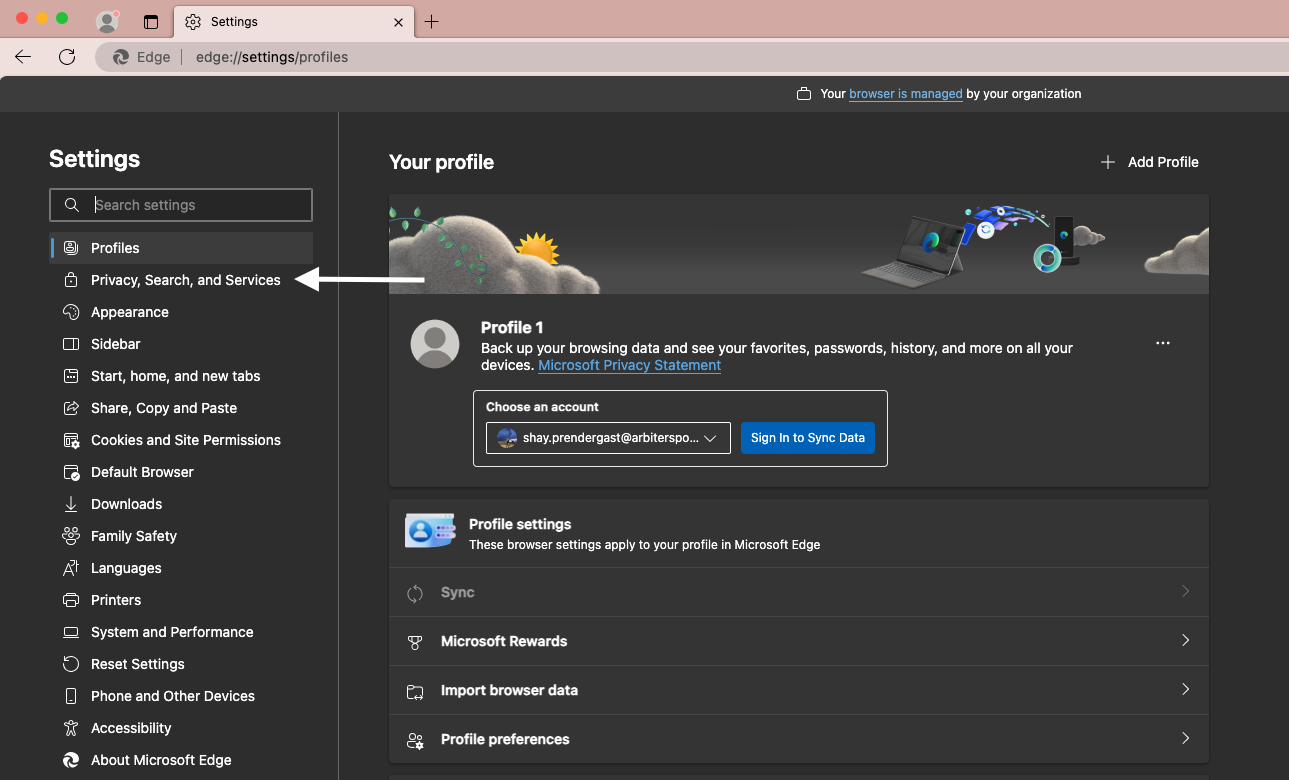Viewport: 1289px width, 780px height.
Task: Click the Cookies and Site Permissions icon
Action: click(71, 440)
